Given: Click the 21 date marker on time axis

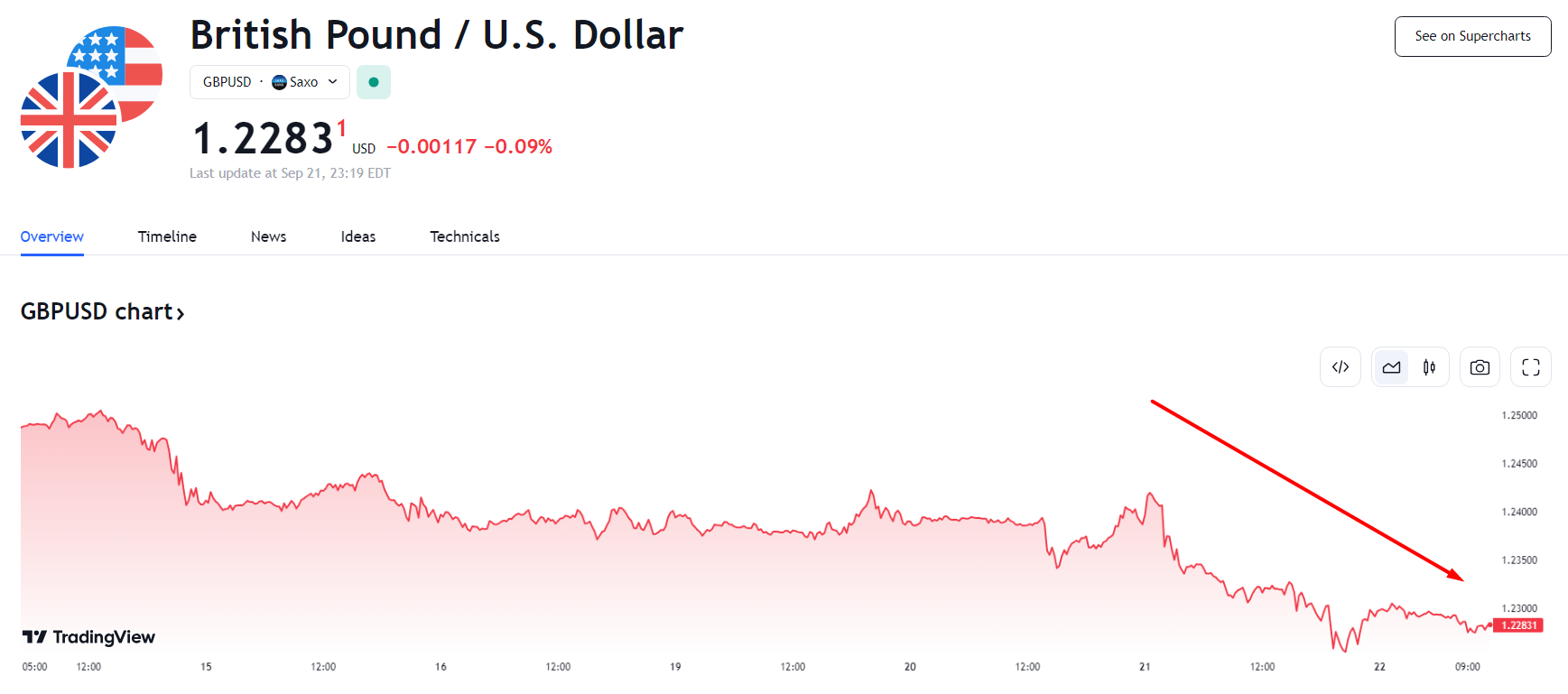Looking at the screenshot, I should [x=1145, y=667].
